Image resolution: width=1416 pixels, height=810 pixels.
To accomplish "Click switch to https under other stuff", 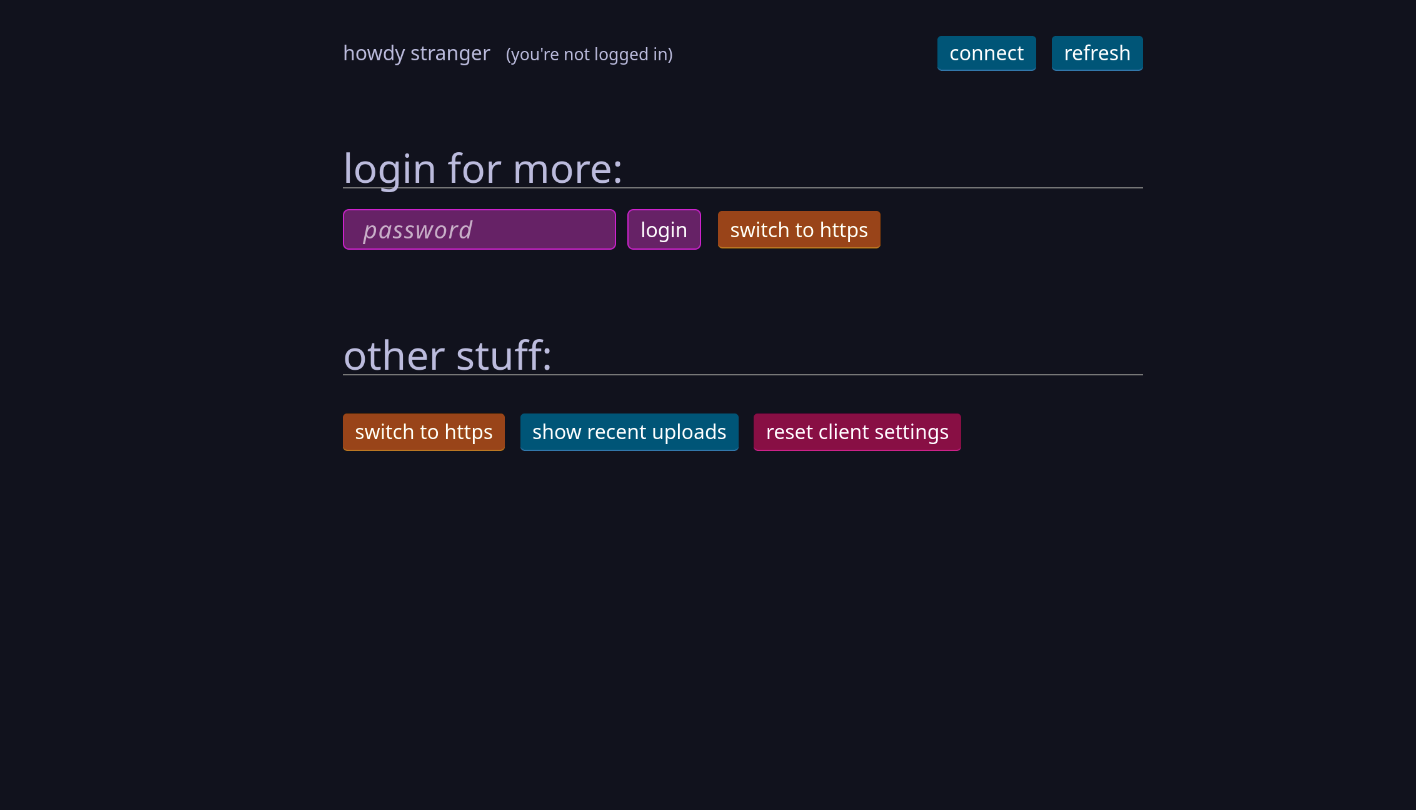I will (423, 432).
